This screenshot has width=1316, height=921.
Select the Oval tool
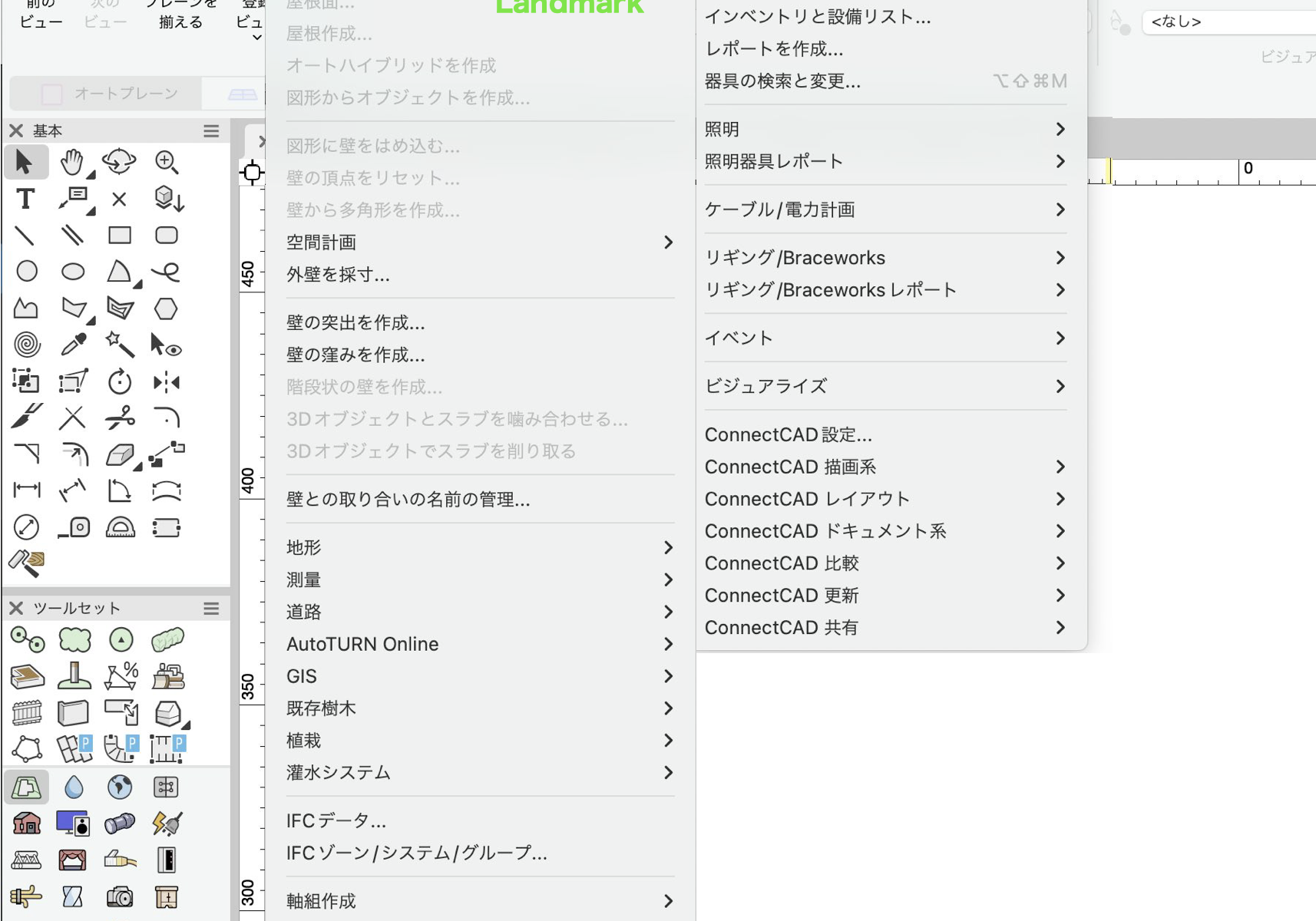(73, 271)
